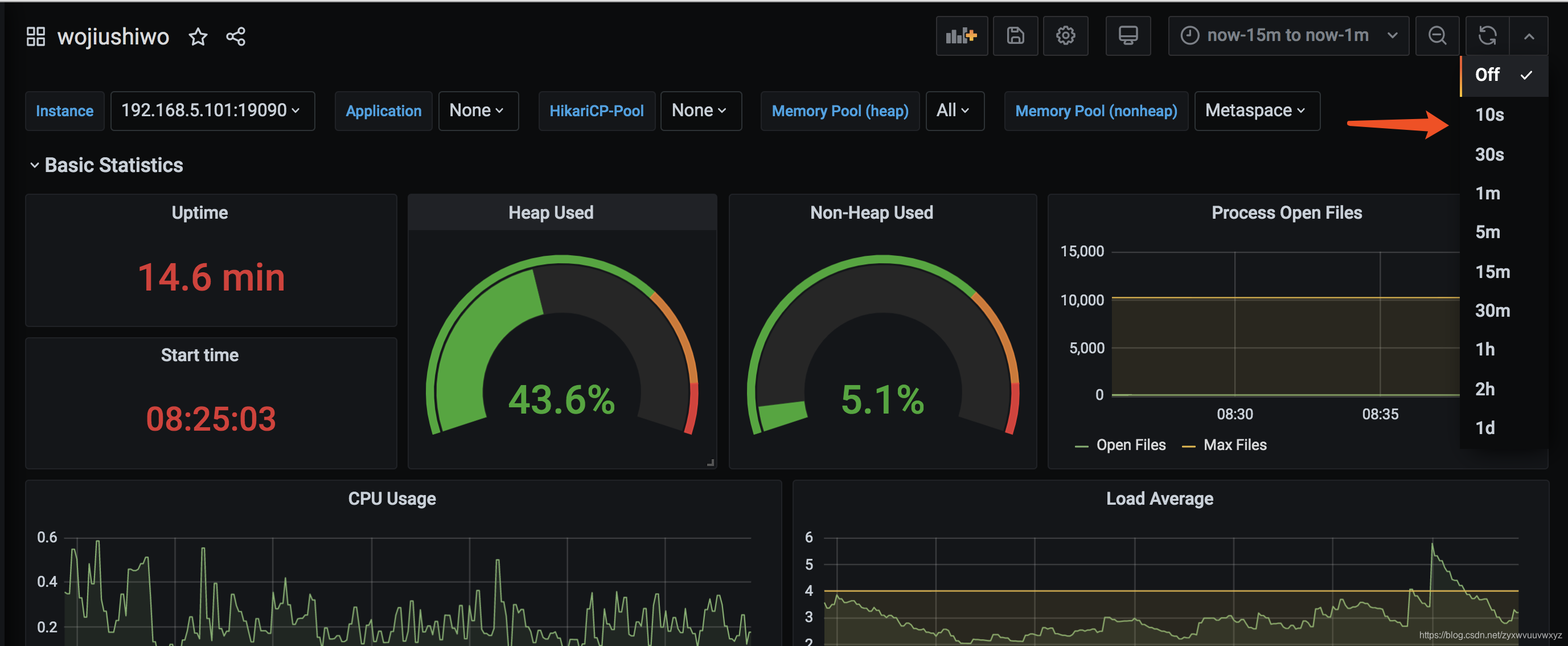This screenshot has height=646, width=1568.
Task: Refresh the dashboard now
Action: (x=1487, y=36)
